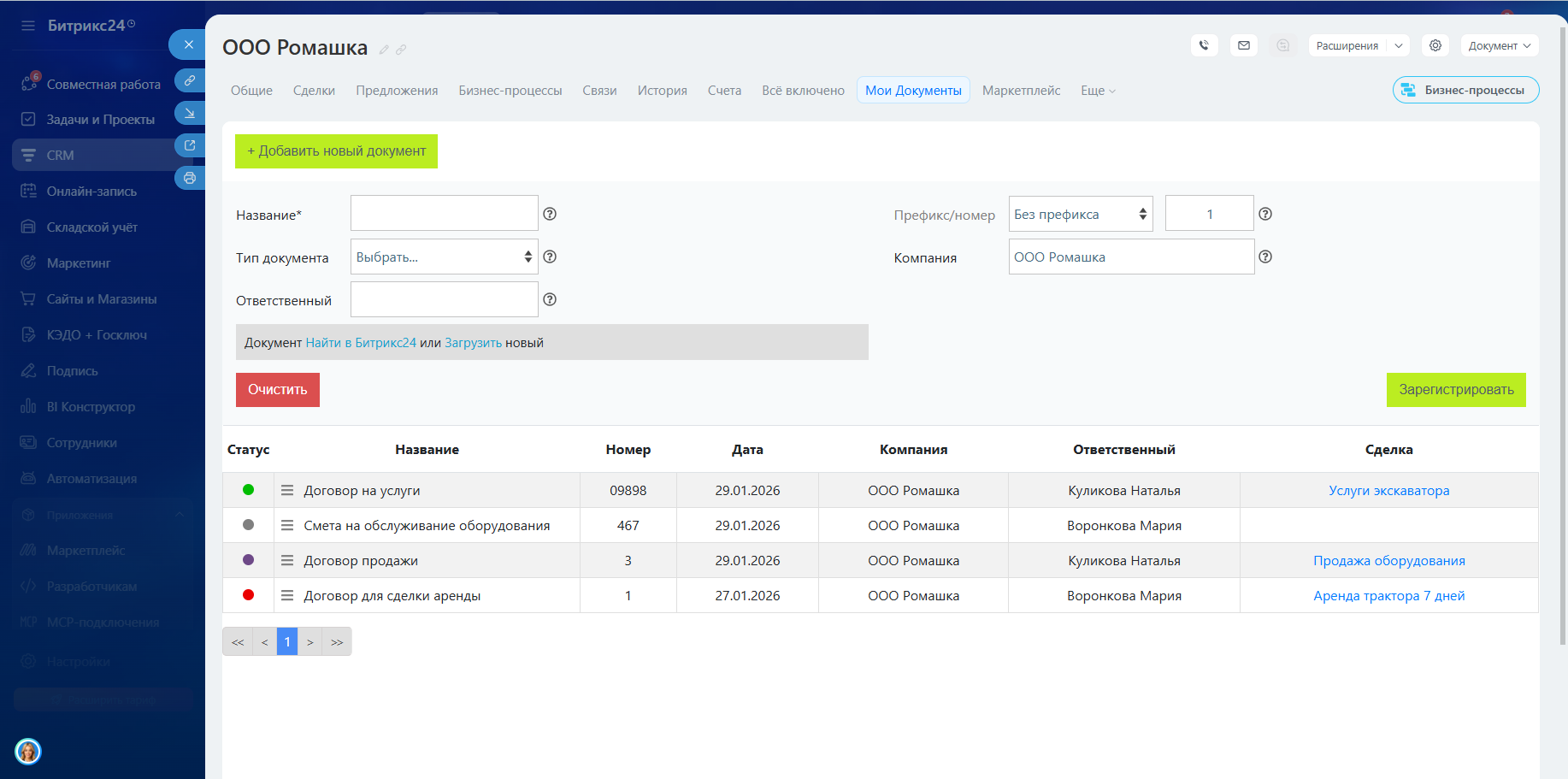Click the open in new window icon
This screenshot has height=779, width=1568.
pos(190,145)
